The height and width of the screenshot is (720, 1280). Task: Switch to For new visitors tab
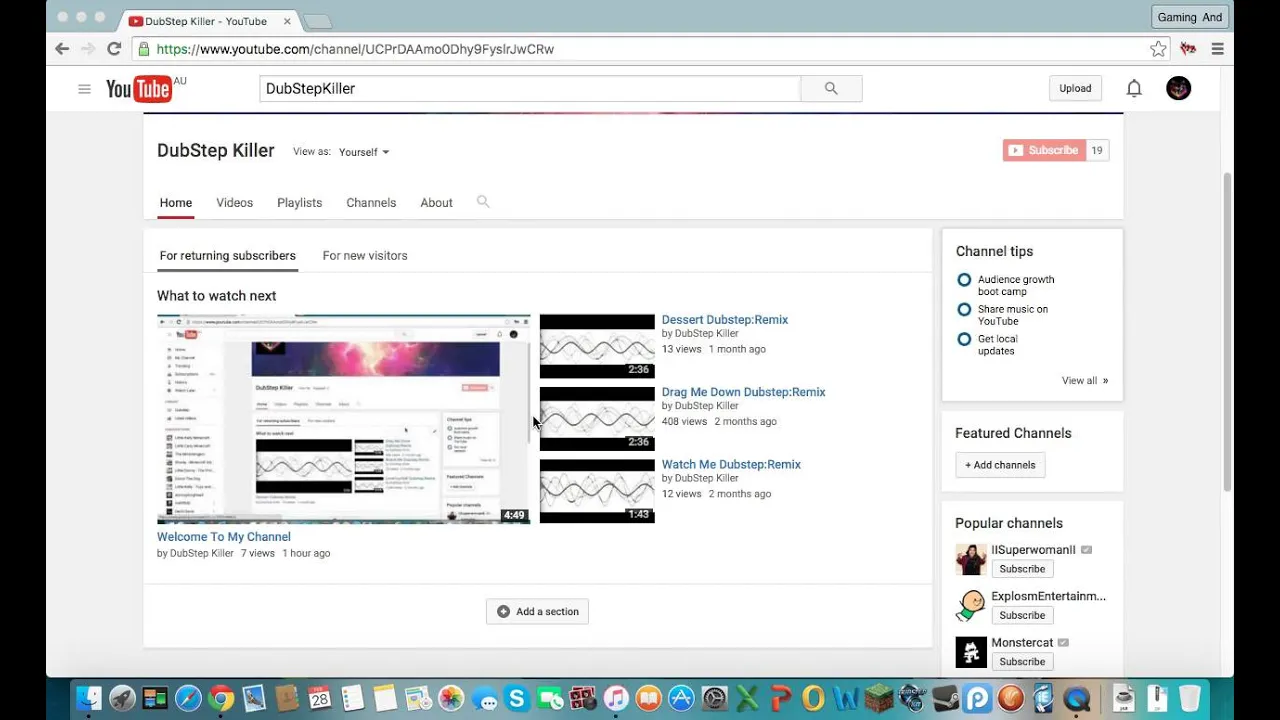click(x=365, y=255)
